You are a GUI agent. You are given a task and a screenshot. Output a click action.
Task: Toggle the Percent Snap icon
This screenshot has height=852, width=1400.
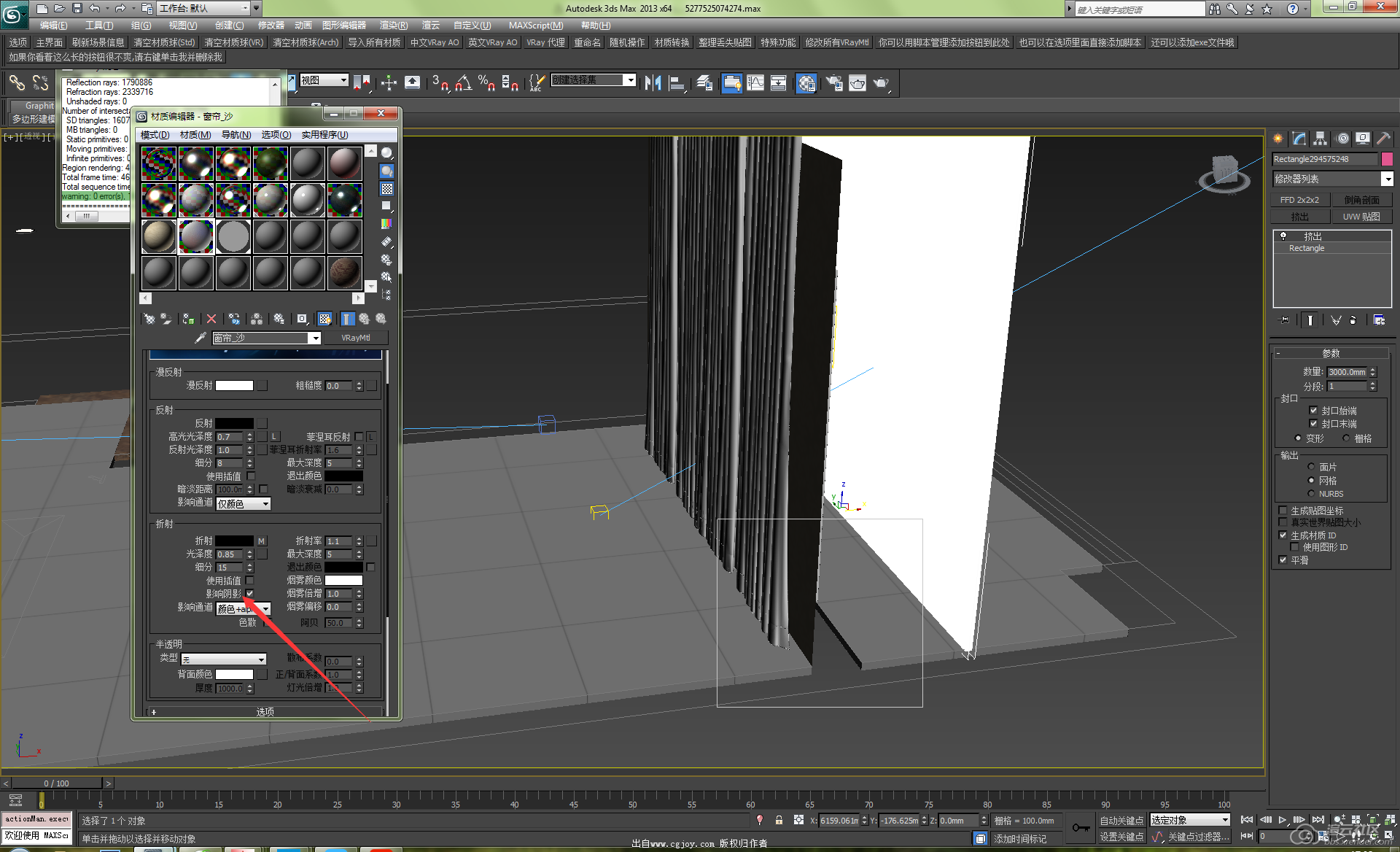[x=486, y=83]
